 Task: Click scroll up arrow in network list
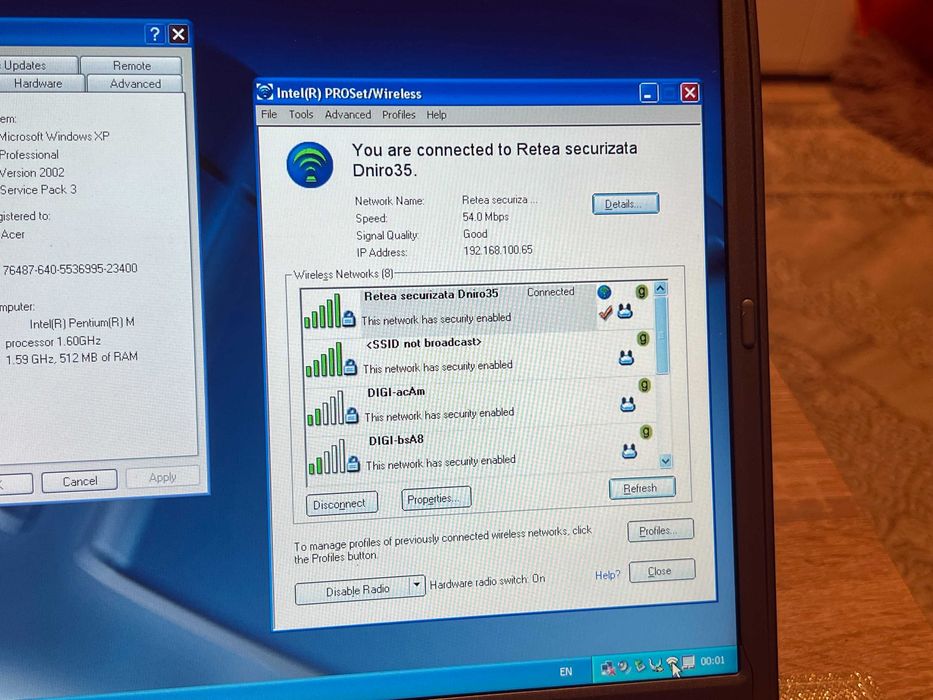(660, 289)
